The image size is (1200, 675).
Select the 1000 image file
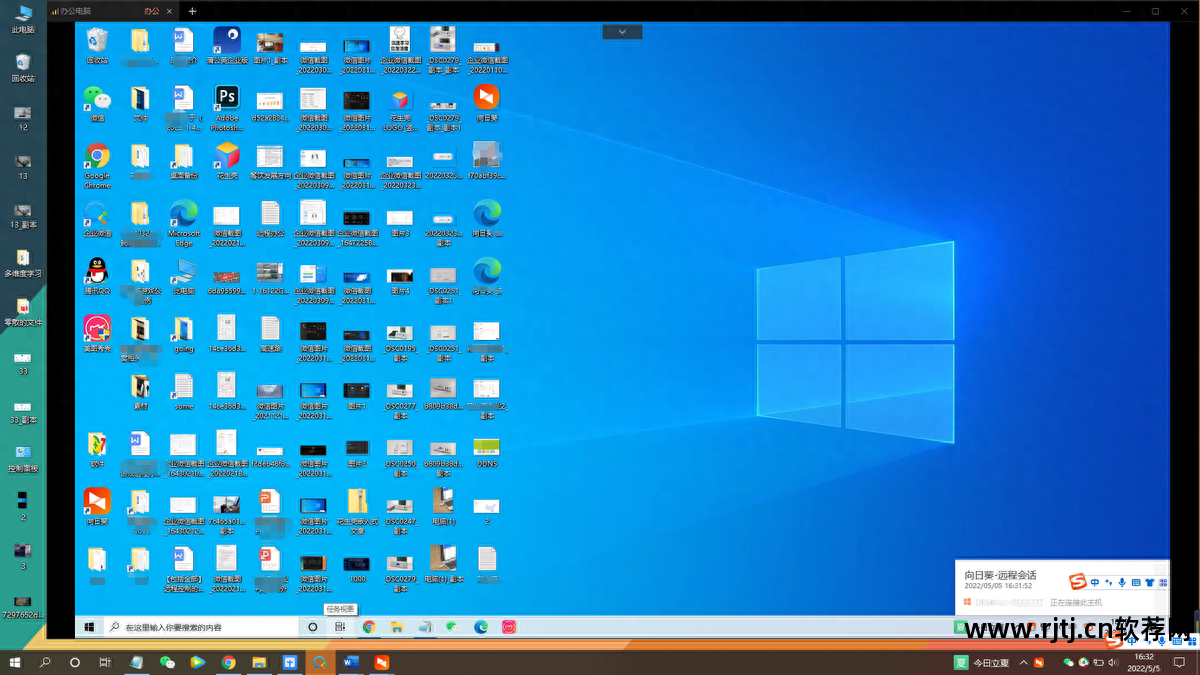[x=357, y=567]
